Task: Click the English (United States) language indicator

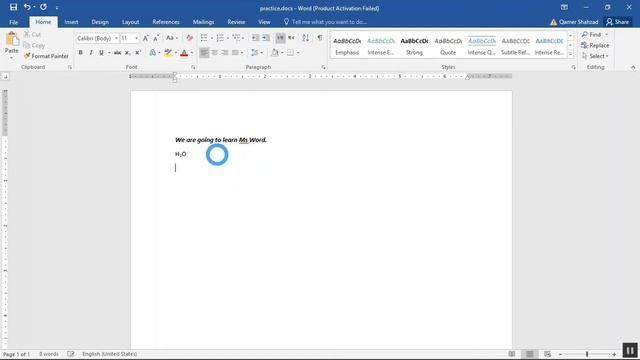Action: 109,354
